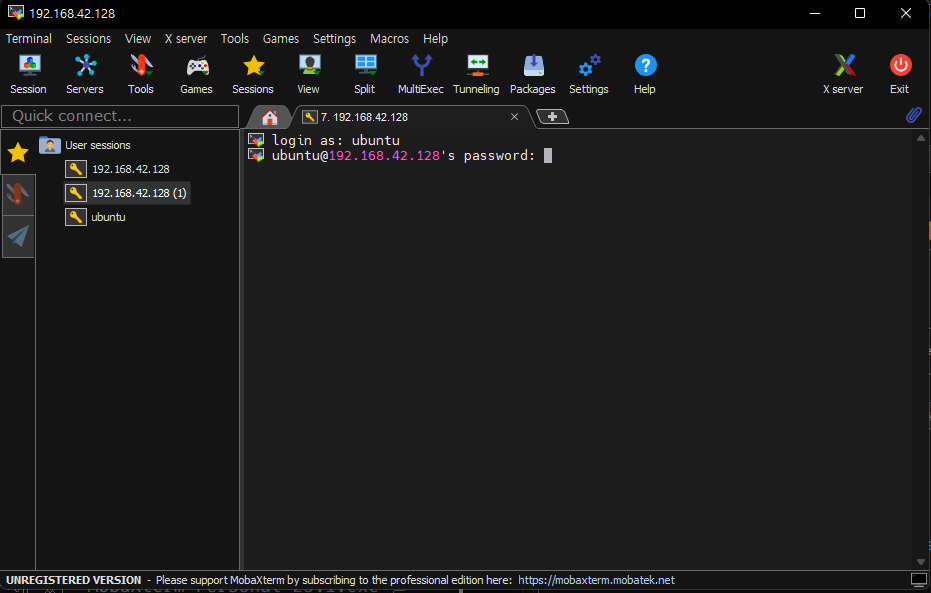Open the Tools menu in menu bar
Viewport: 931px width, 593px height.
click(235, 39)
